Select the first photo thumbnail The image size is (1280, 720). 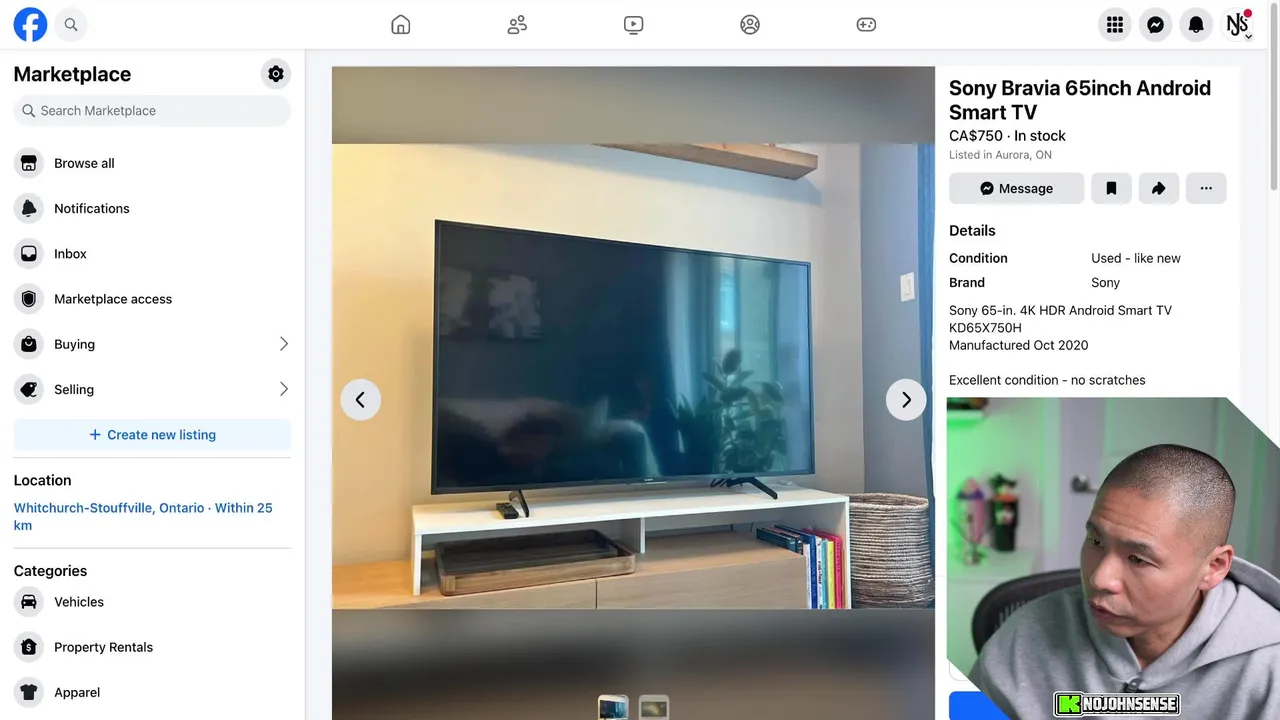(x=613, y=707)
